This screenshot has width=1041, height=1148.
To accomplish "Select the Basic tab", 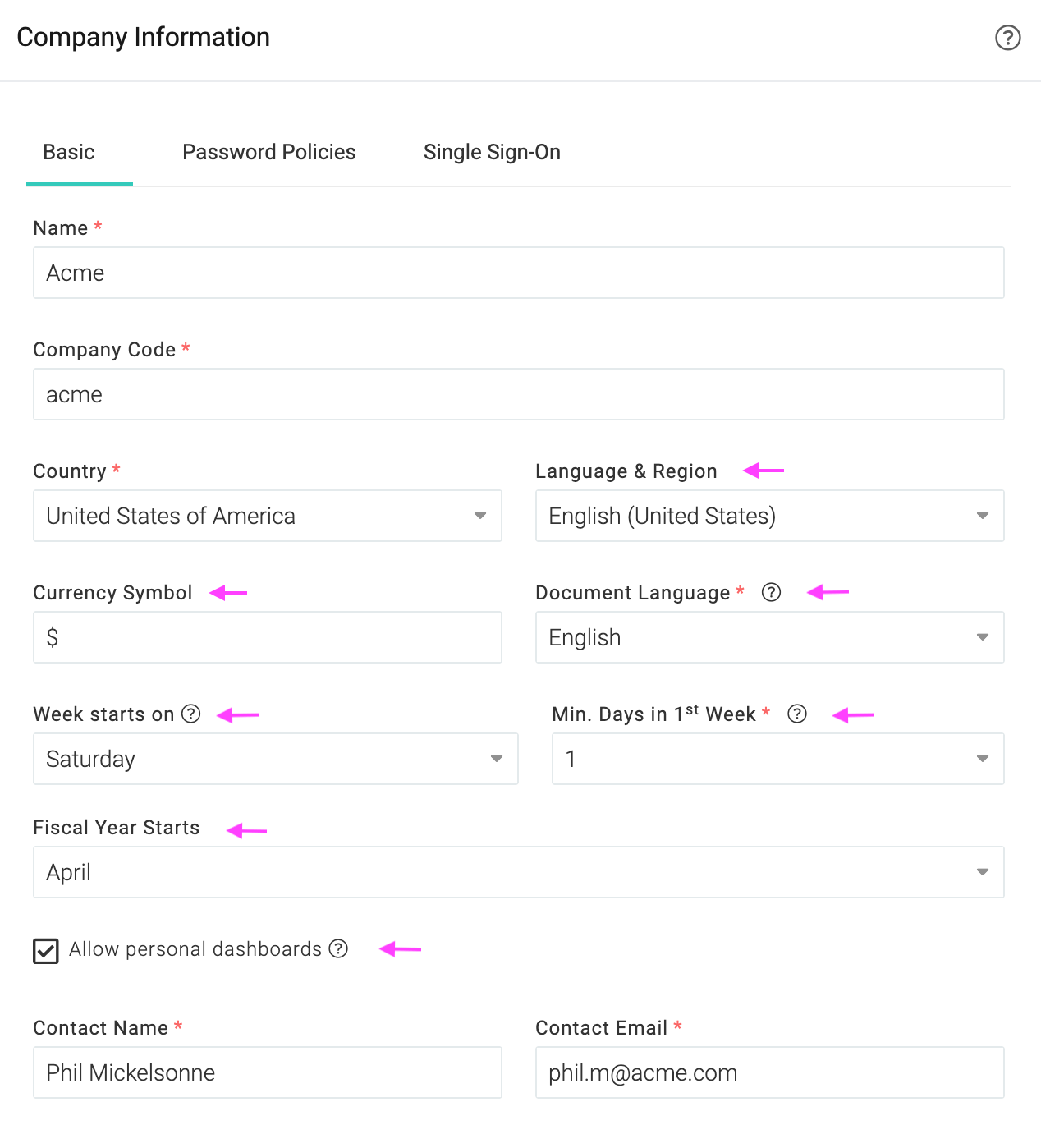I will pos(69,152).
